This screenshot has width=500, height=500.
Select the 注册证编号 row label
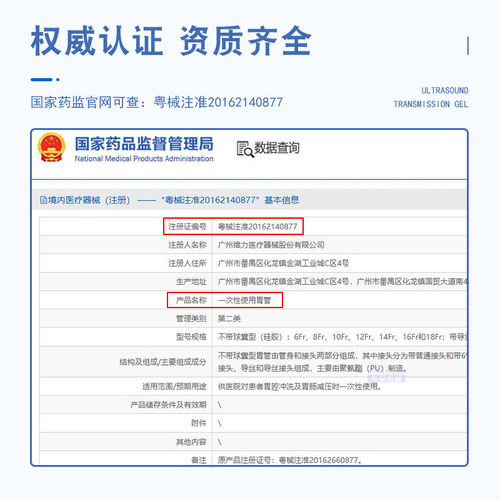(187, 227)
